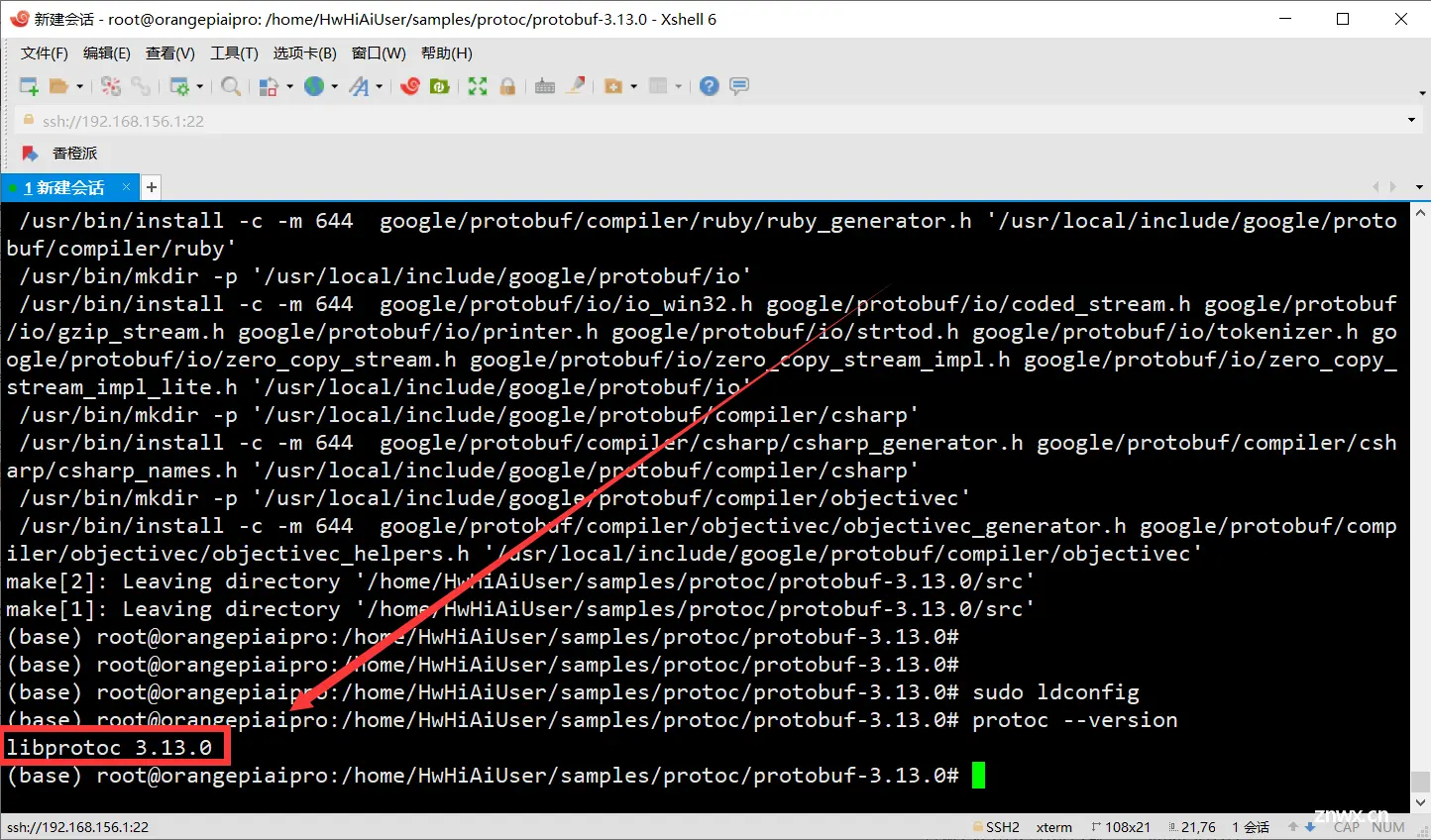The image size is (1431, 840).
Task: Open the 文件(F) menu
Action: (45, 53)
